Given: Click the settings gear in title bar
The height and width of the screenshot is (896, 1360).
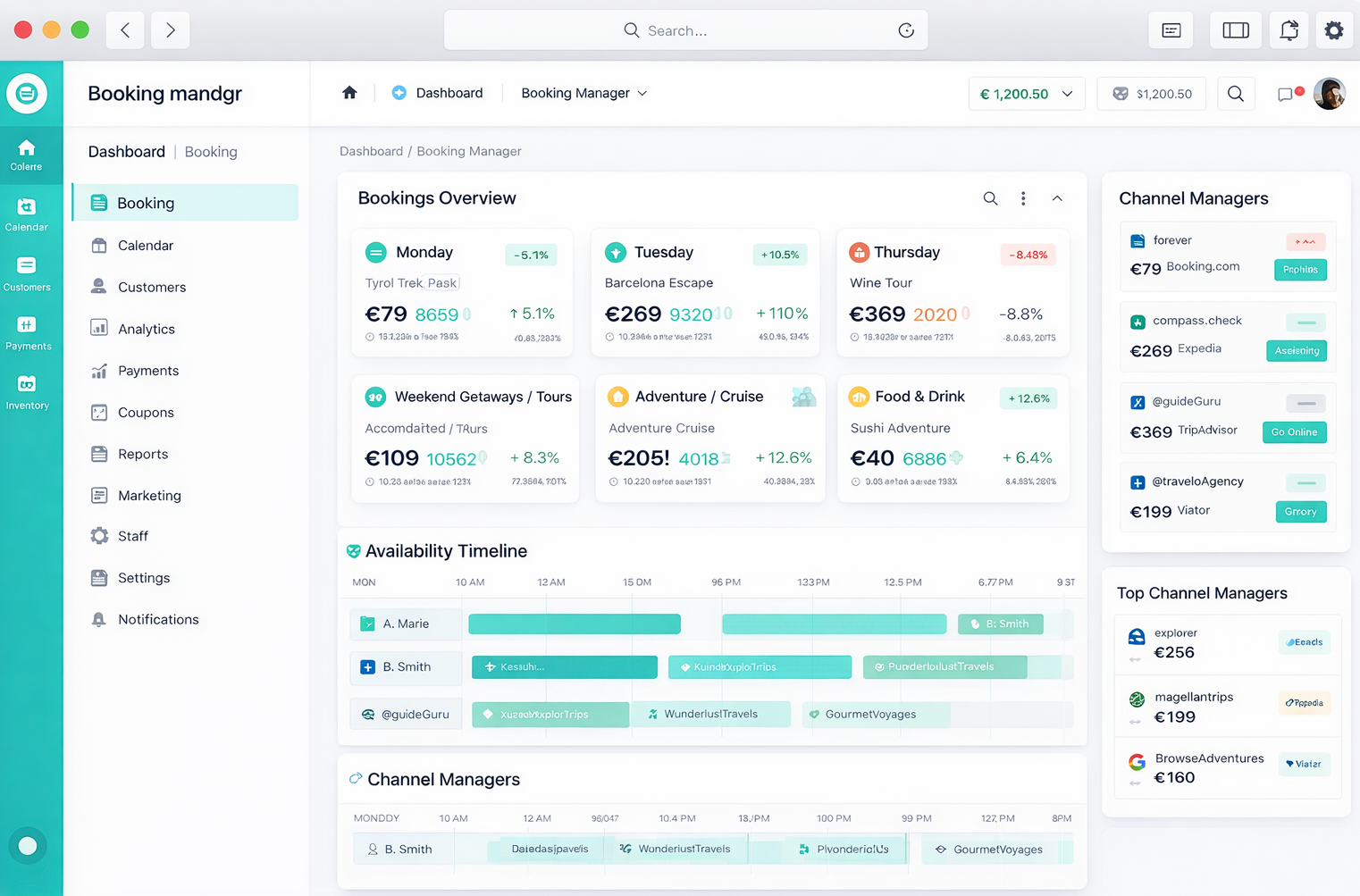Looking at the screenshot, I should tap(1333, 30).
